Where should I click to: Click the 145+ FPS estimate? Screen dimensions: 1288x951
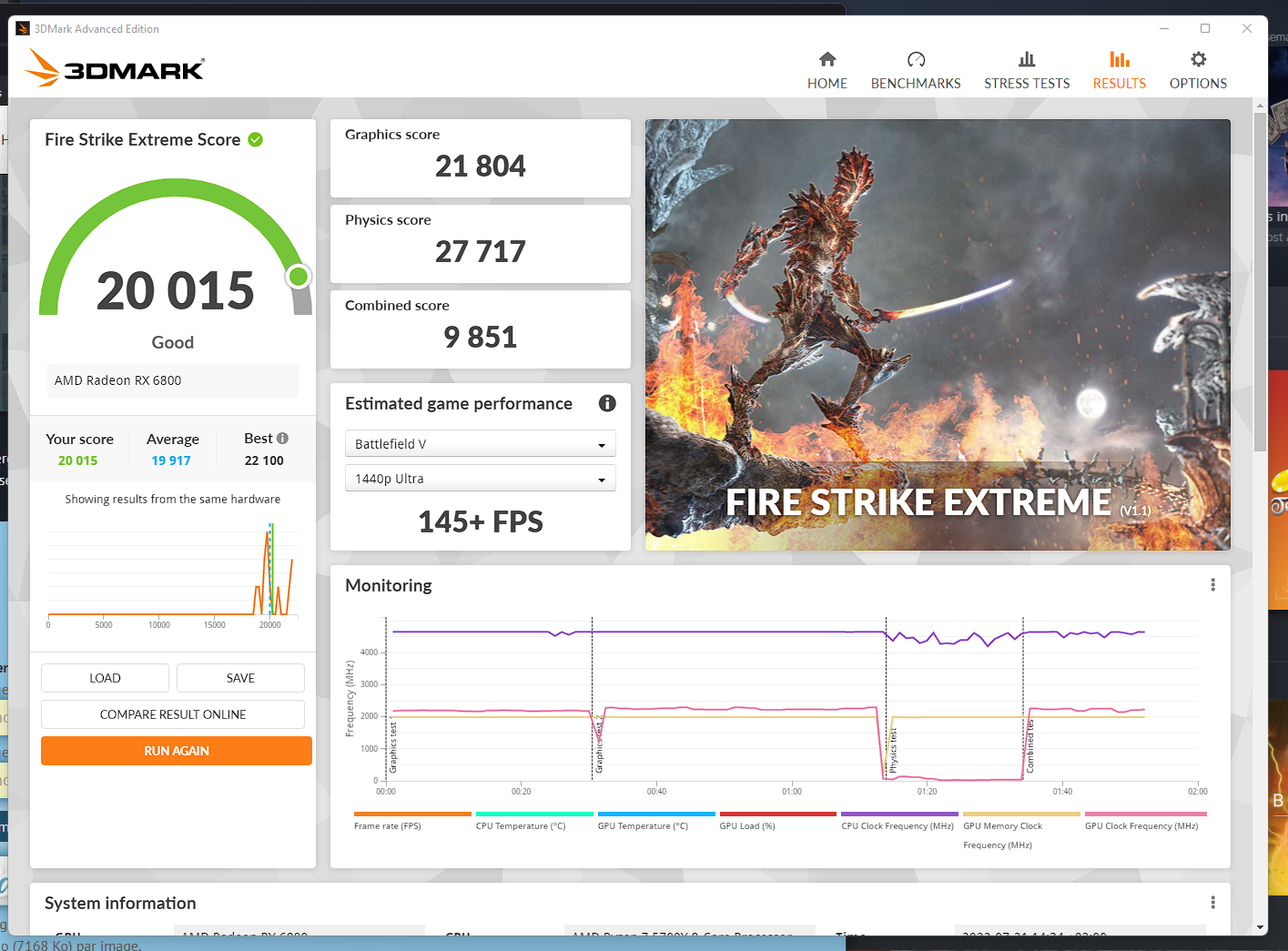[481, 521]
